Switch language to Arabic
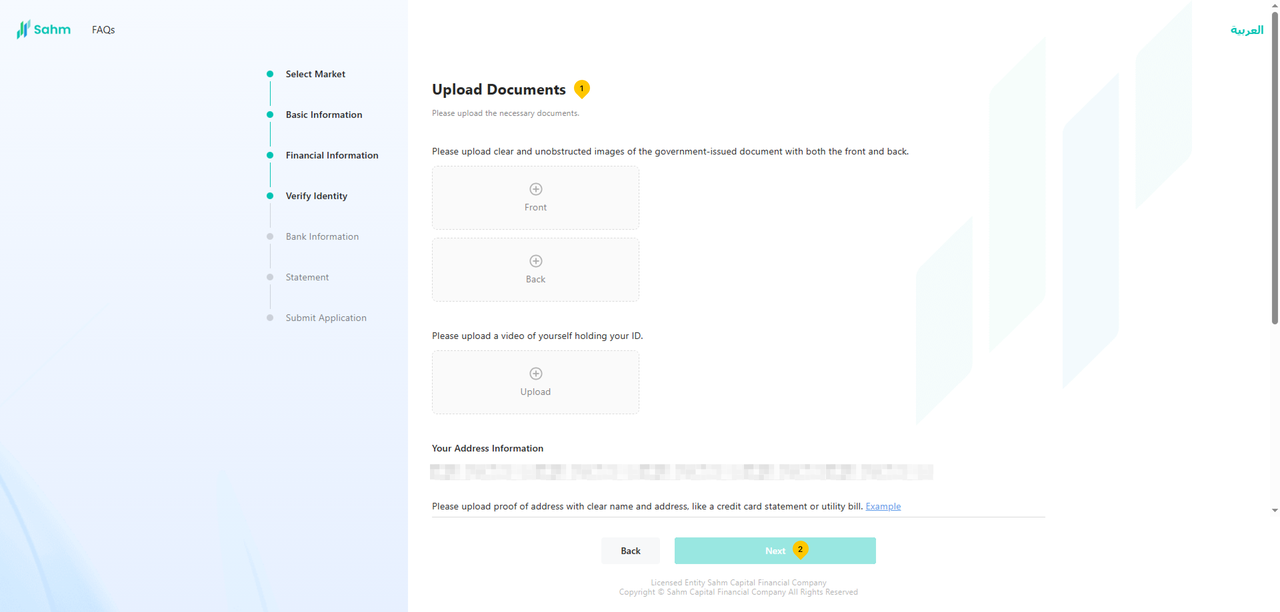Image resolution: width=1280 pixels, height=612 pixels. point(1246,30)
